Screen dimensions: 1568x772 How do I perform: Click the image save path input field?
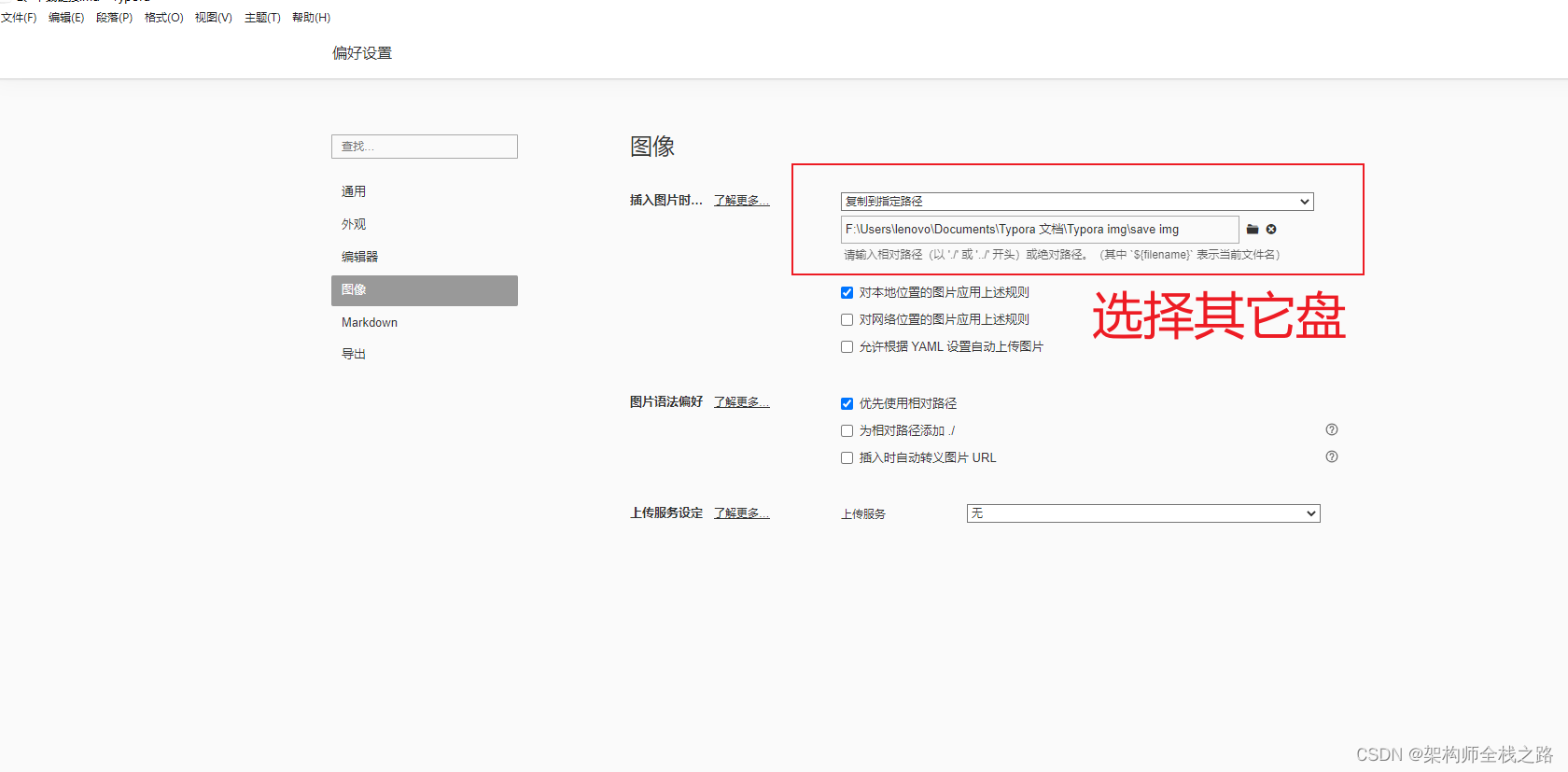(x=1040, y=230)
